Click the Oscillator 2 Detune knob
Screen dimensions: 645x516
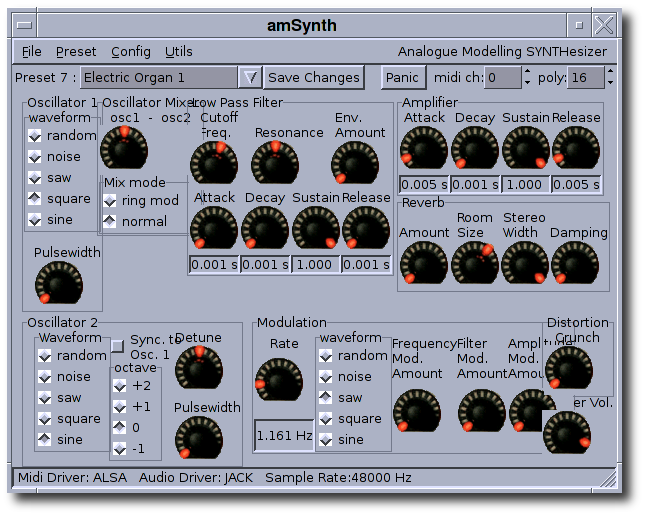(x=199, y=367)
